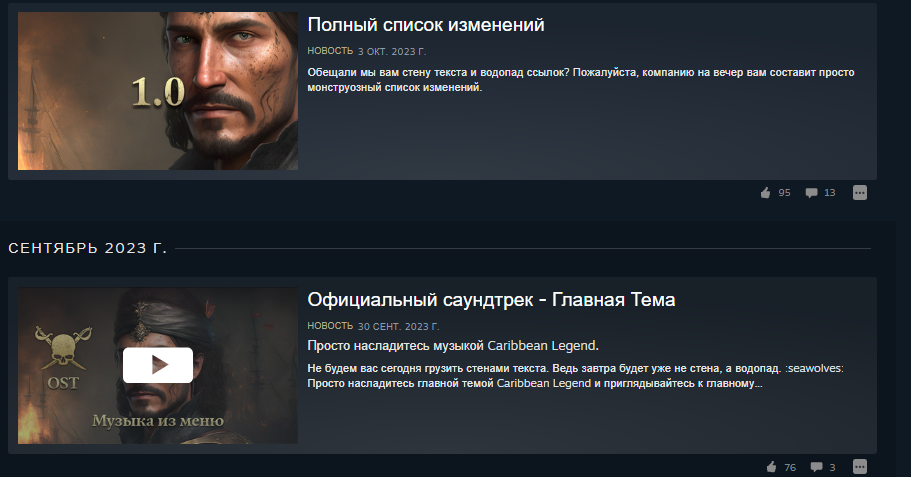911x477 pixels.
Task: Like the 'Полный список изменений' post with thumbs-up
Action: pyautogui.click(x=765, y=192)
